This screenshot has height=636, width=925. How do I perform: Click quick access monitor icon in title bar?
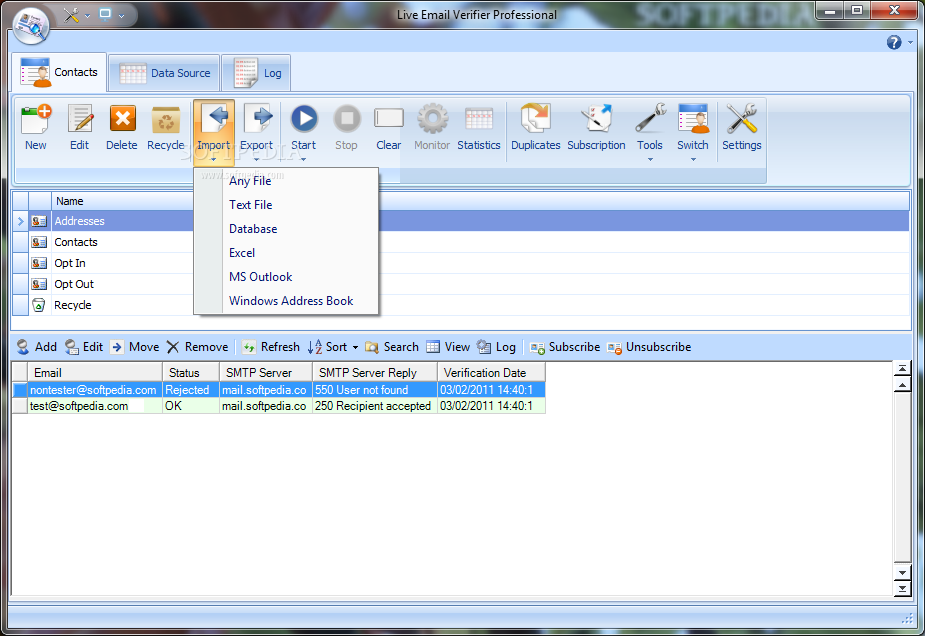(105, 14)
